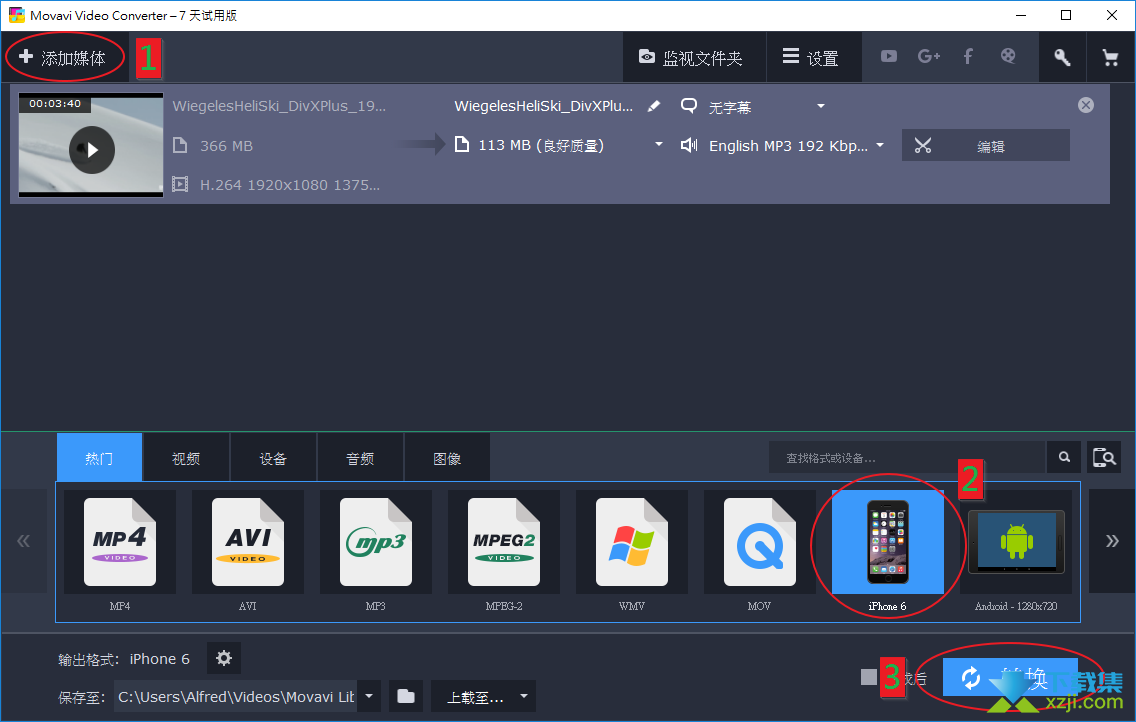Click the output file name WiegelesHeliSki_DivXPlu...

coord(543,106)
